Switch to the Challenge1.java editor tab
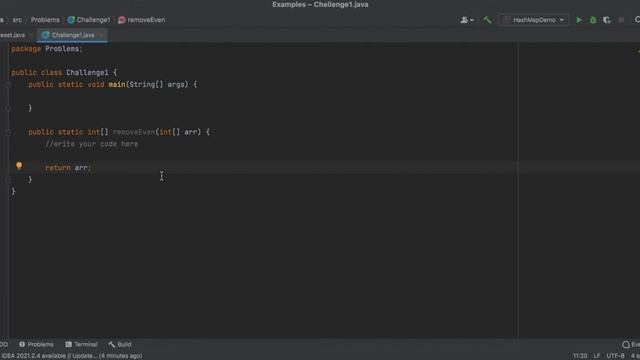The width and height of the screenshot is (640, 360). pos(73,35)
